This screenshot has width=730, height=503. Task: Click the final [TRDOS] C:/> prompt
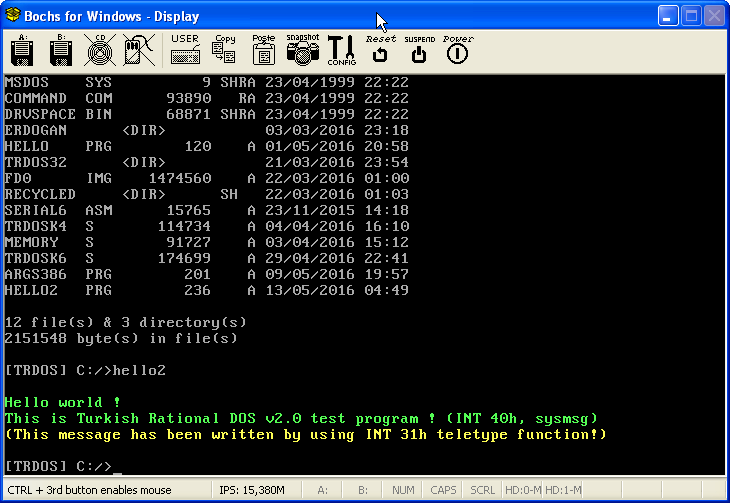(58, 466)
